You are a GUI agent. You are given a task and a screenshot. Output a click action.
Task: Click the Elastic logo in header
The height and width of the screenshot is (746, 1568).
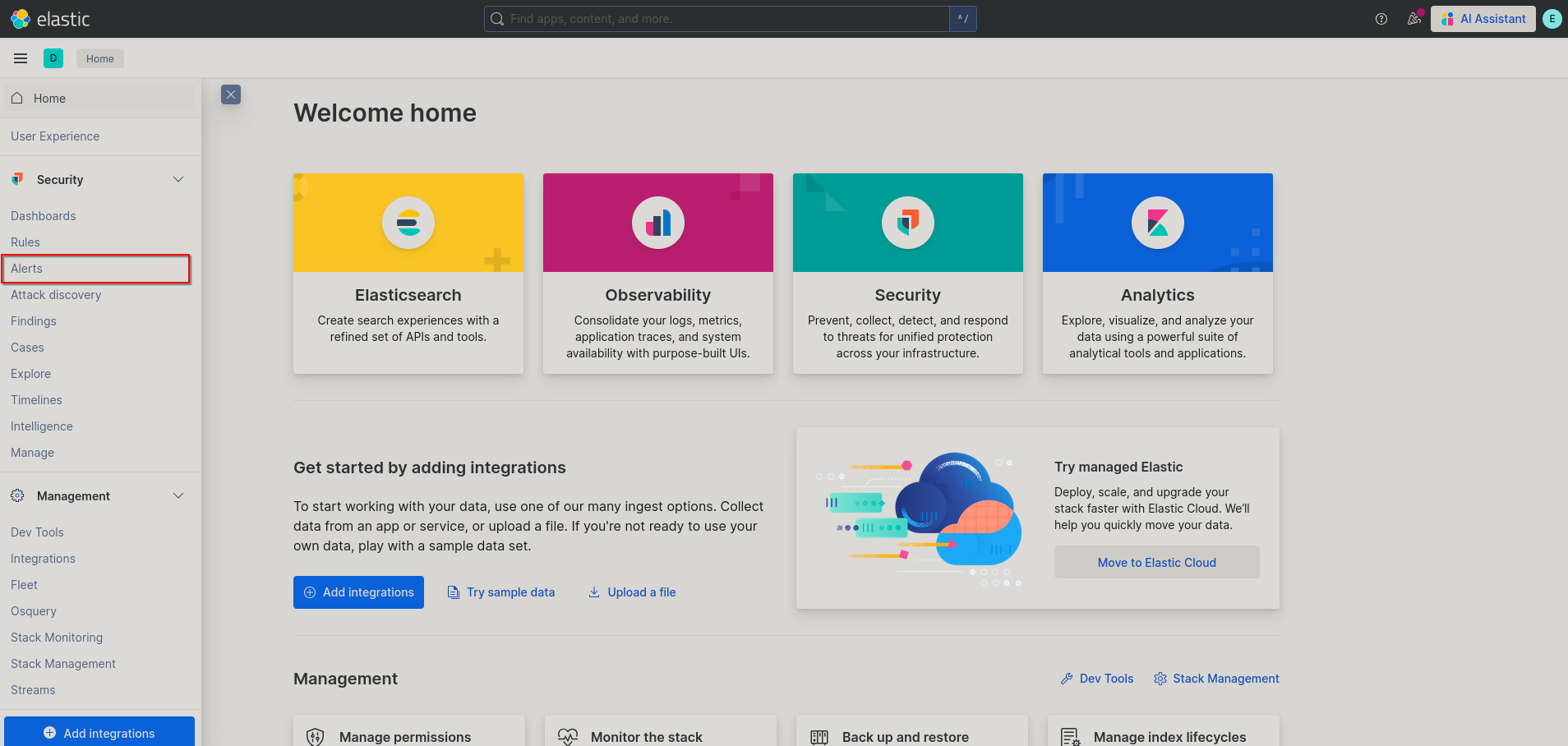(x=50, y=19)
